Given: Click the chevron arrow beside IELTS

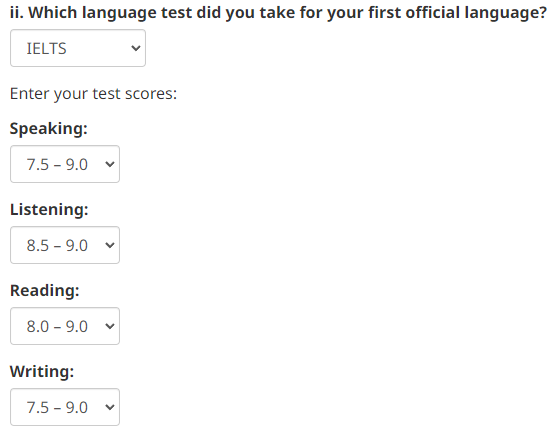Looking at the screenshot, I should [136, 48].
